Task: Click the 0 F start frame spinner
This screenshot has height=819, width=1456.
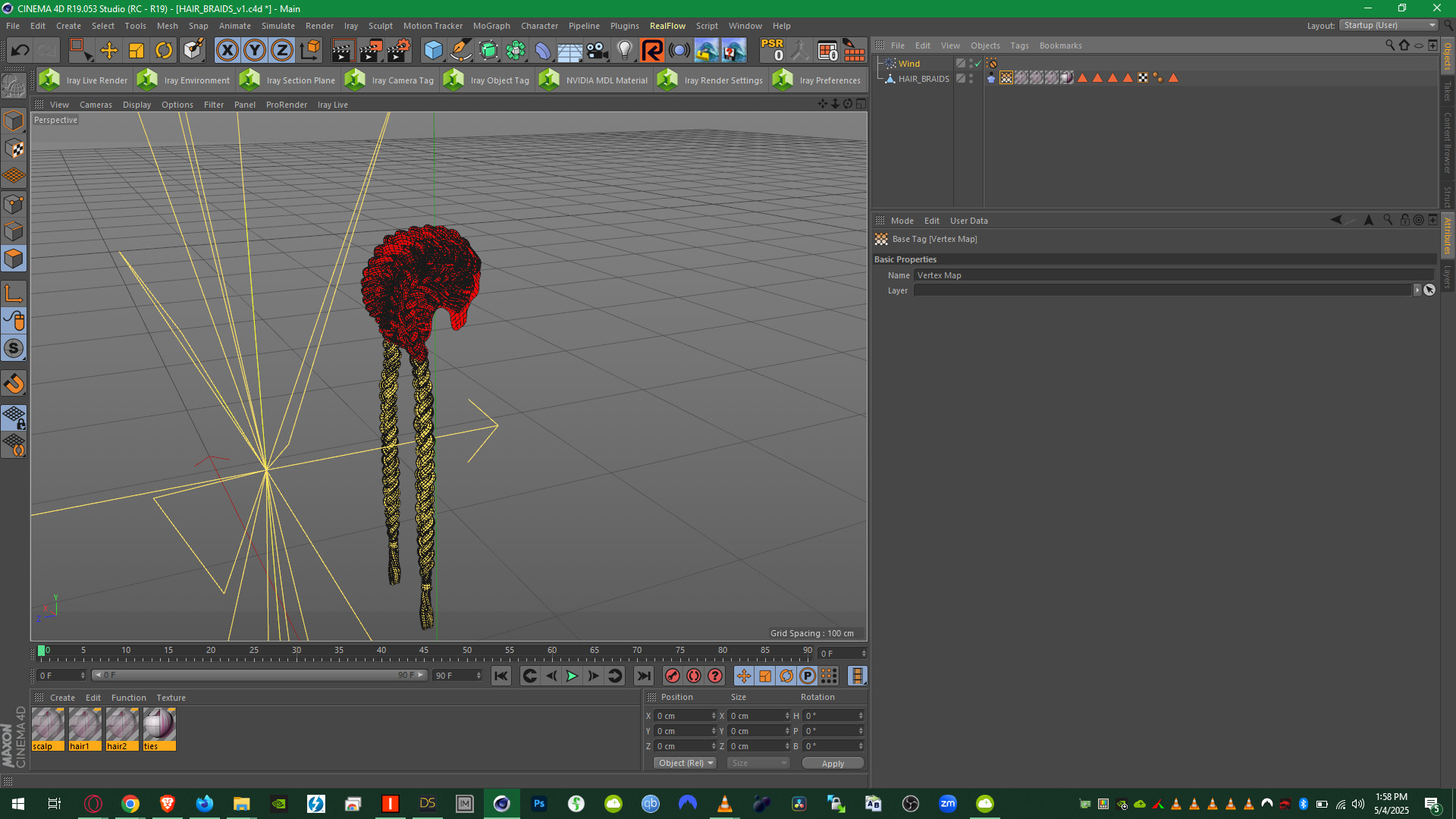Action: point(83,676)
